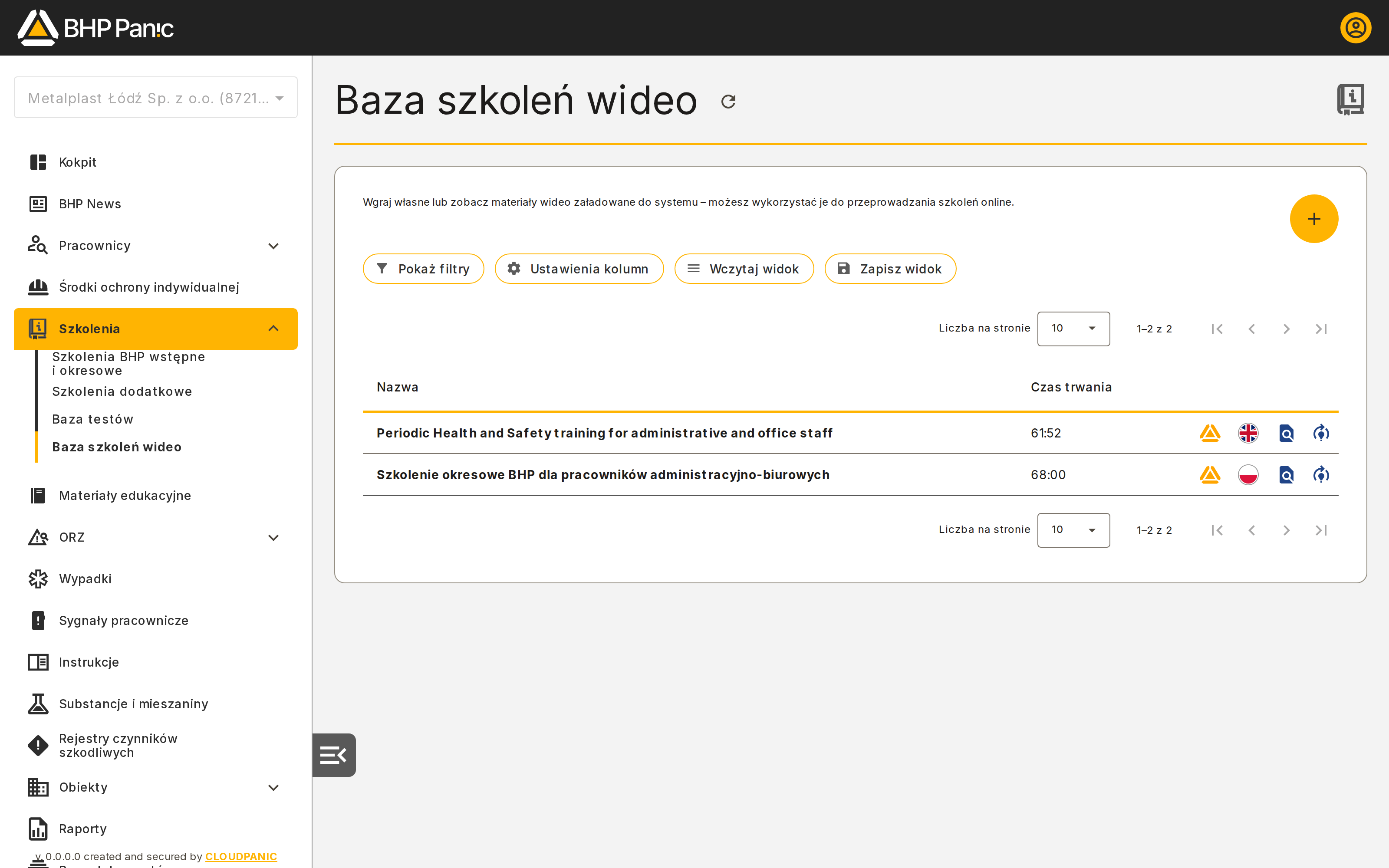The image size is (1389, 868).
Task: Open the help guide book icon
Action: point(1350,99)
